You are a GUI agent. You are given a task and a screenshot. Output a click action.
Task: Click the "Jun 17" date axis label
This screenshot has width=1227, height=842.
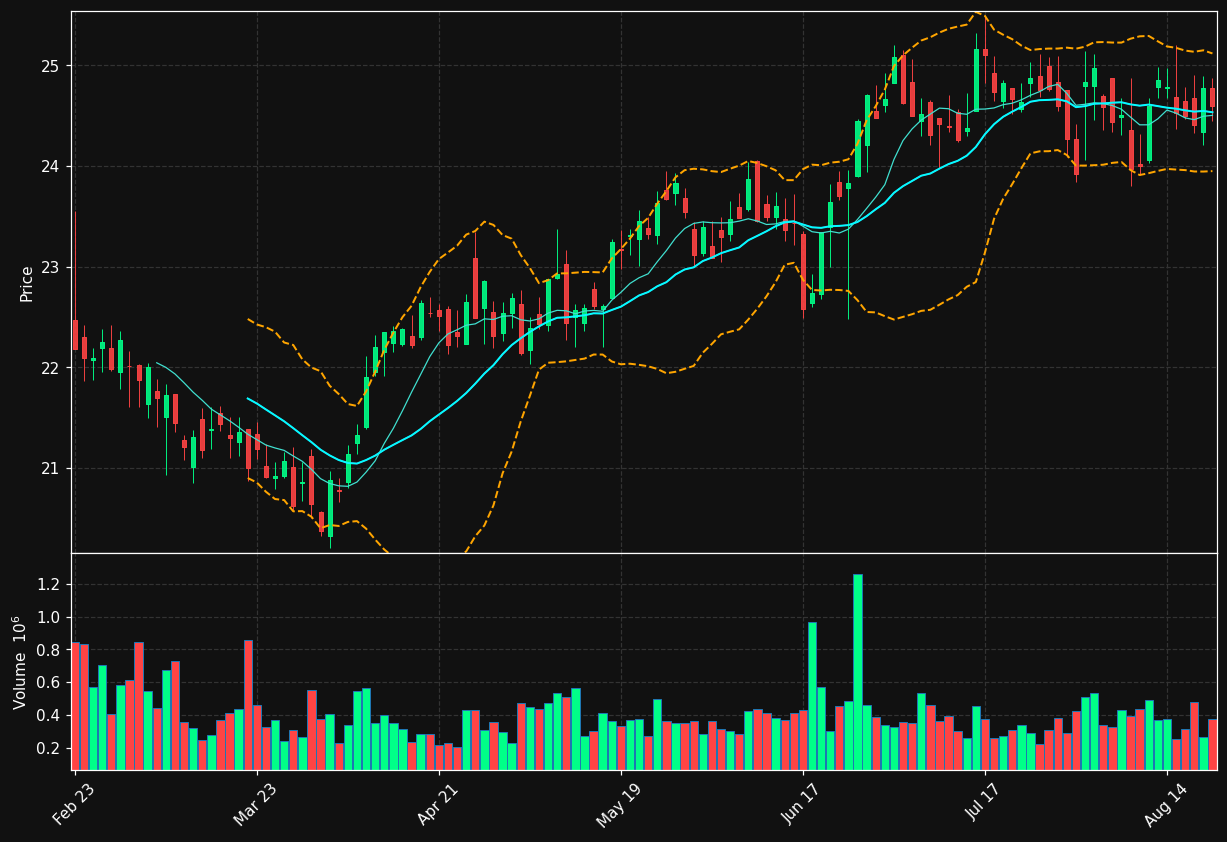tap(802, 803)
